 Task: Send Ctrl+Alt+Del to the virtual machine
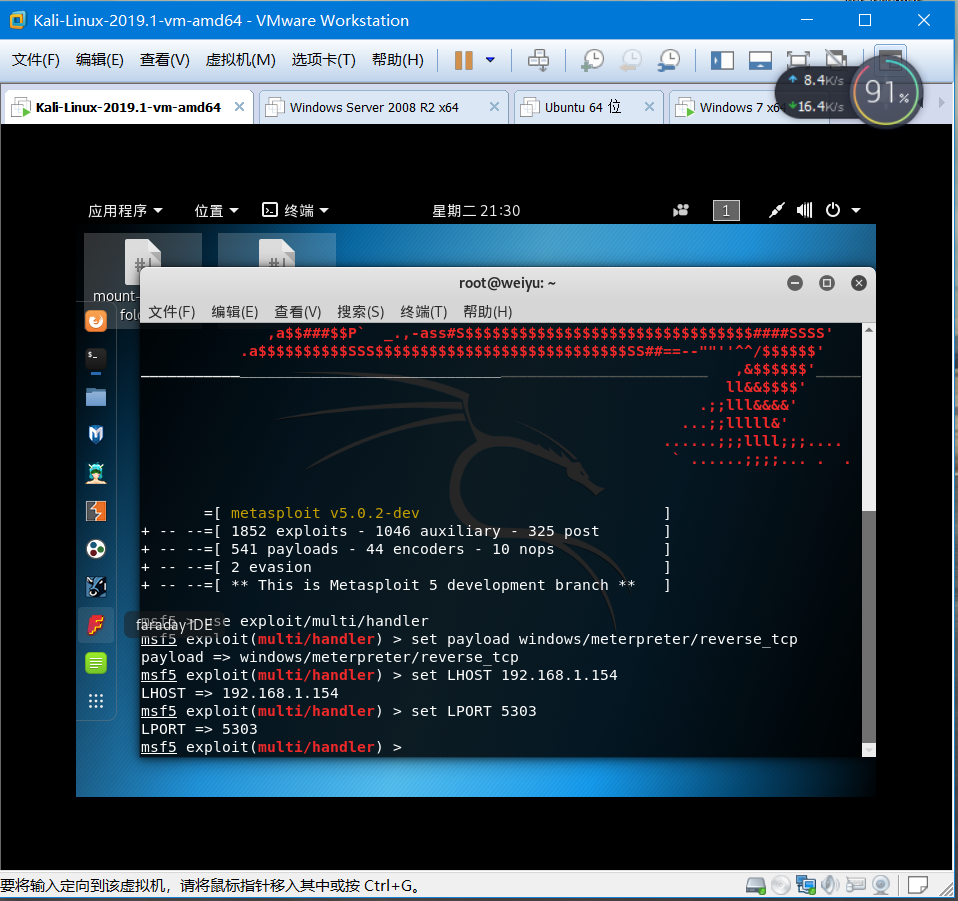pos(538,60)
